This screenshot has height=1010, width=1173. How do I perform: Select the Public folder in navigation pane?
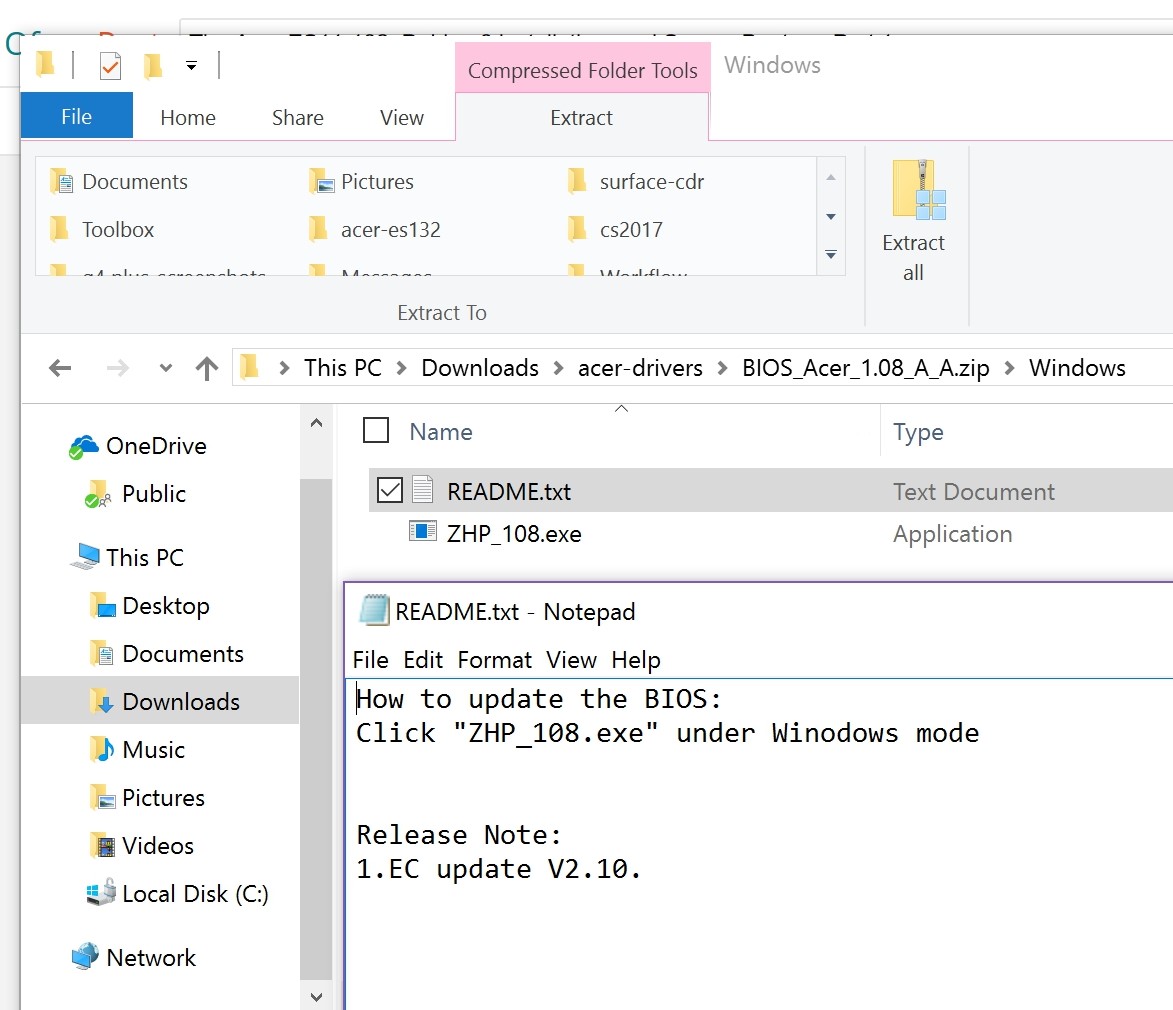[135, 494]
